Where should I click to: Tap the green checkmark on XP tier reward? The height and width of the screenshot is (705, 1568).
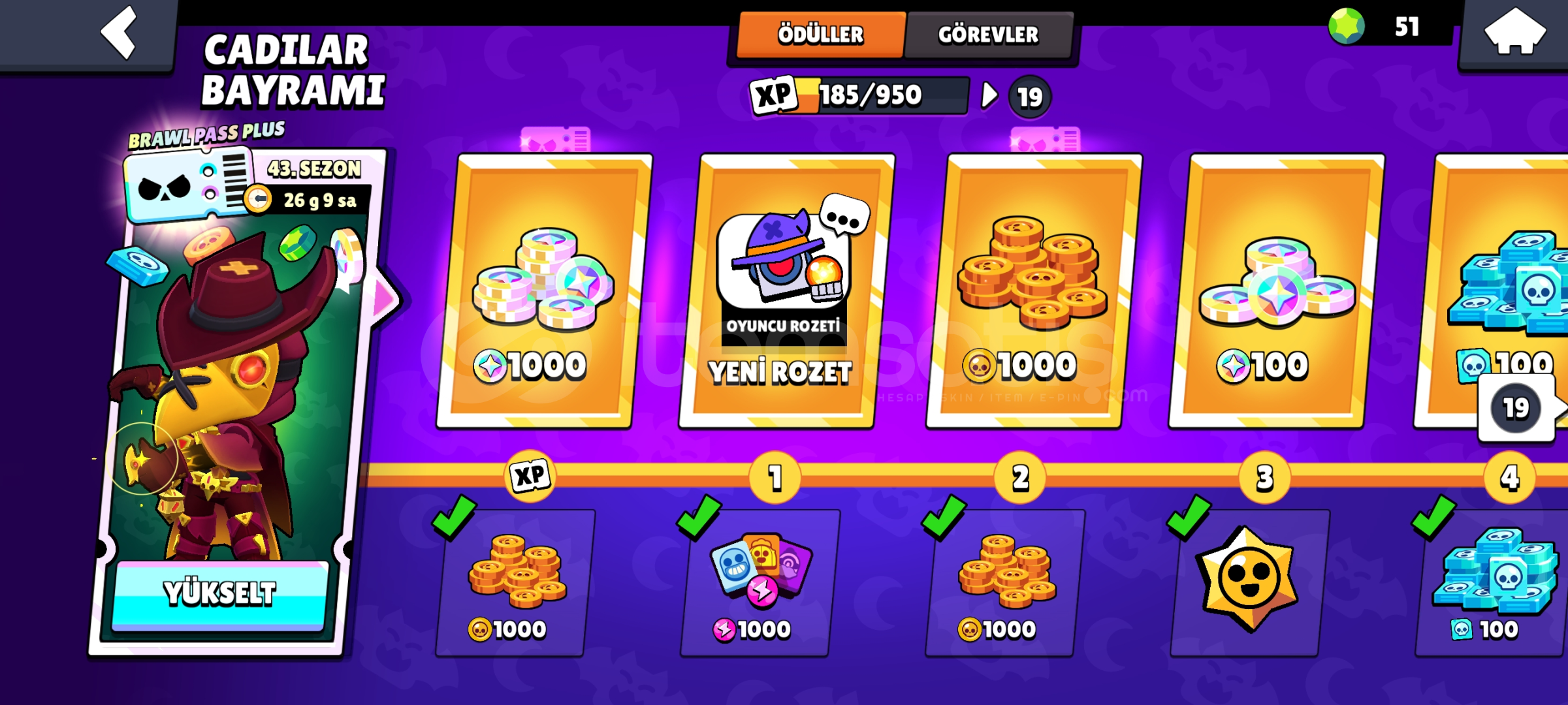coord(455,516)
